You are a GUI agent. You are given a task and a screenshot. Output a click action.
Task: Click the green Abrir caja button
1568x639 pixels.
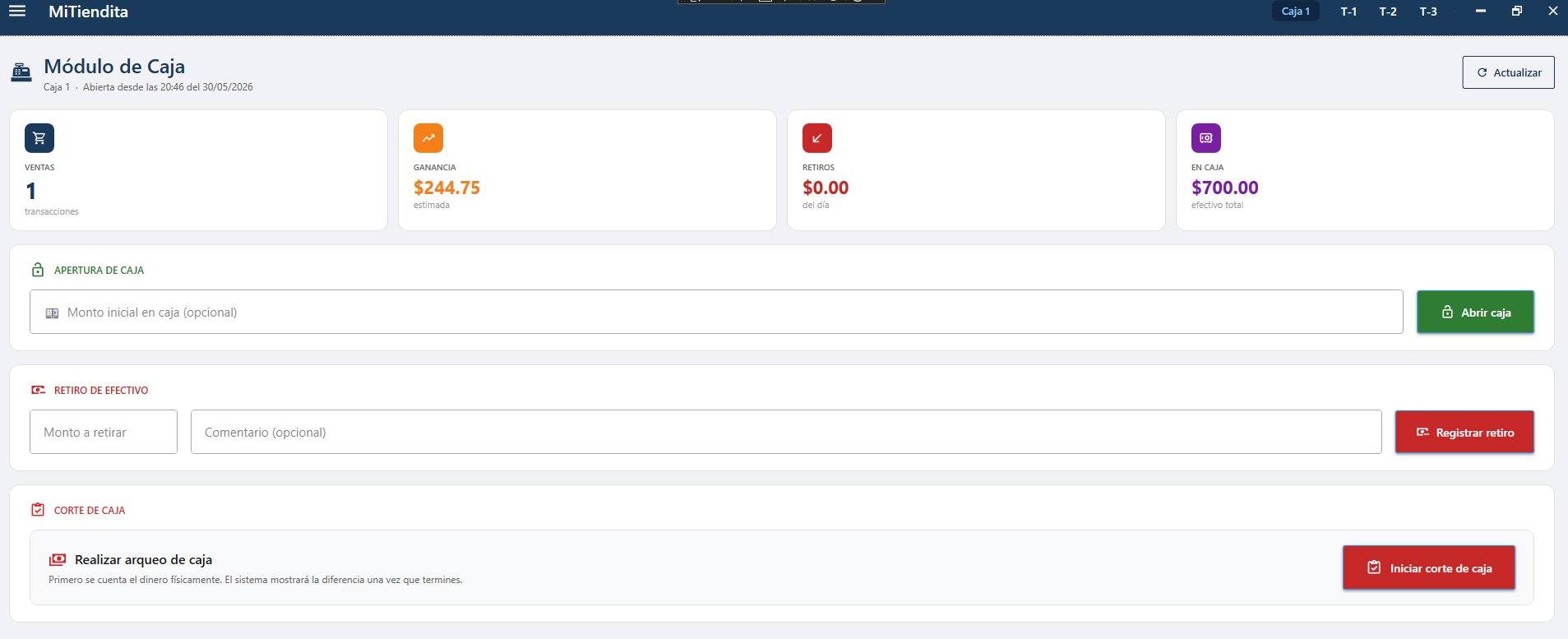(1475, 313)
